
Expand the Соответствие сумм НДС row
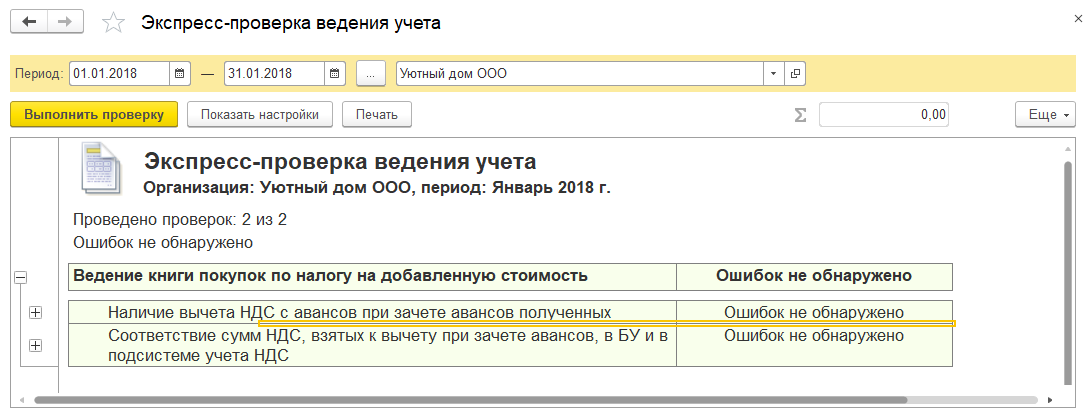coord(35,345)
